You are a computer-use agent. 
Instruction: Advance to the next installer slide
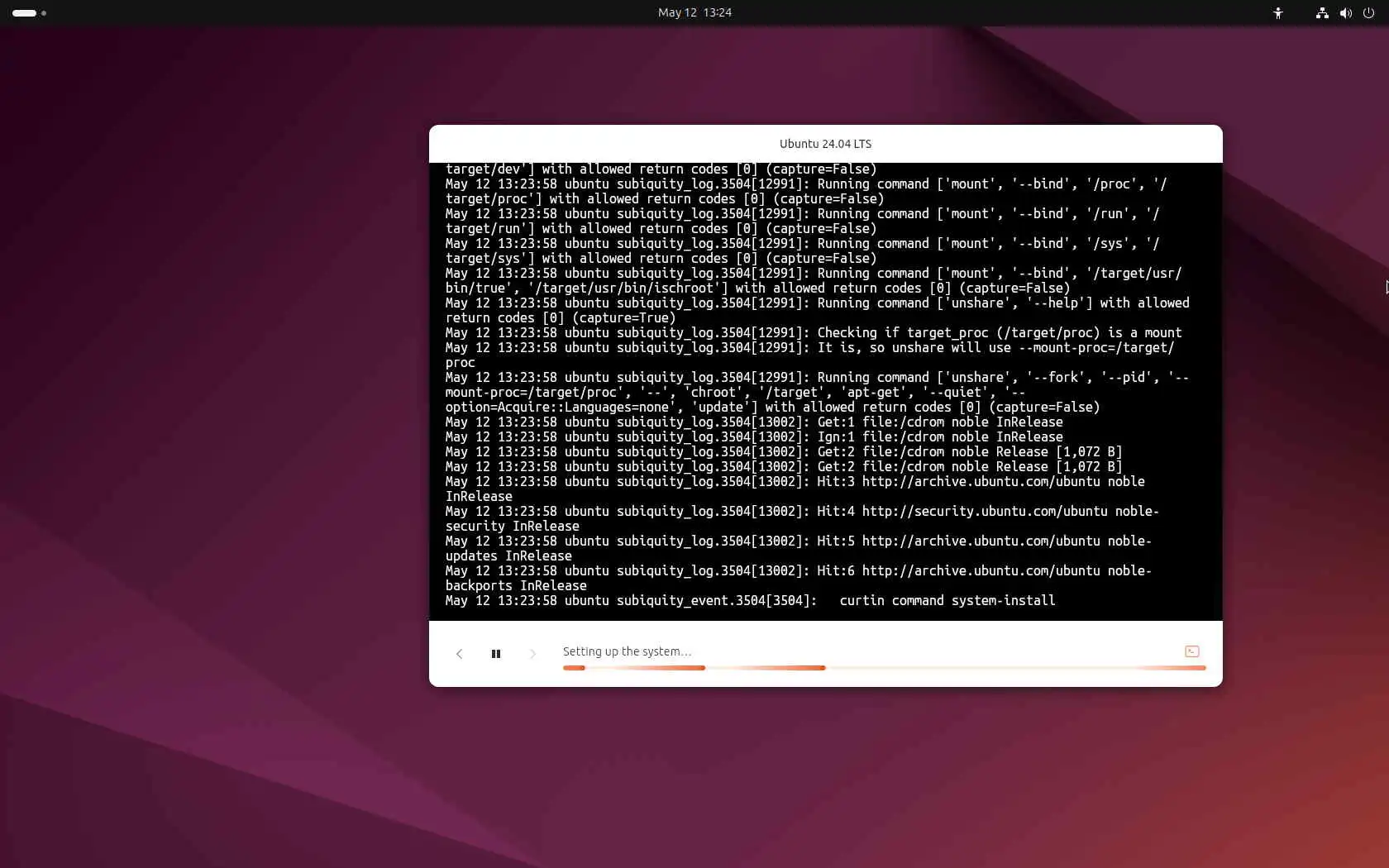[x=532, y=654]
